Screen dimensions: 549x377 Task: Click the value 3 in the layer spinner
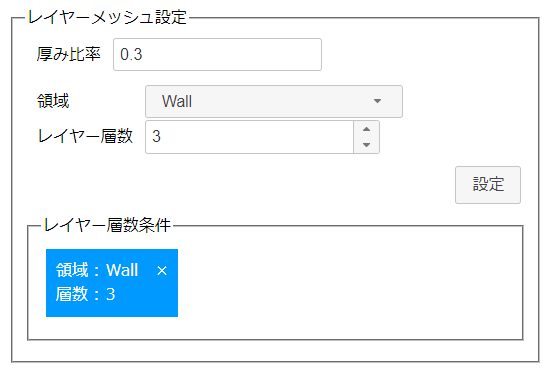(x=157, y=137)
